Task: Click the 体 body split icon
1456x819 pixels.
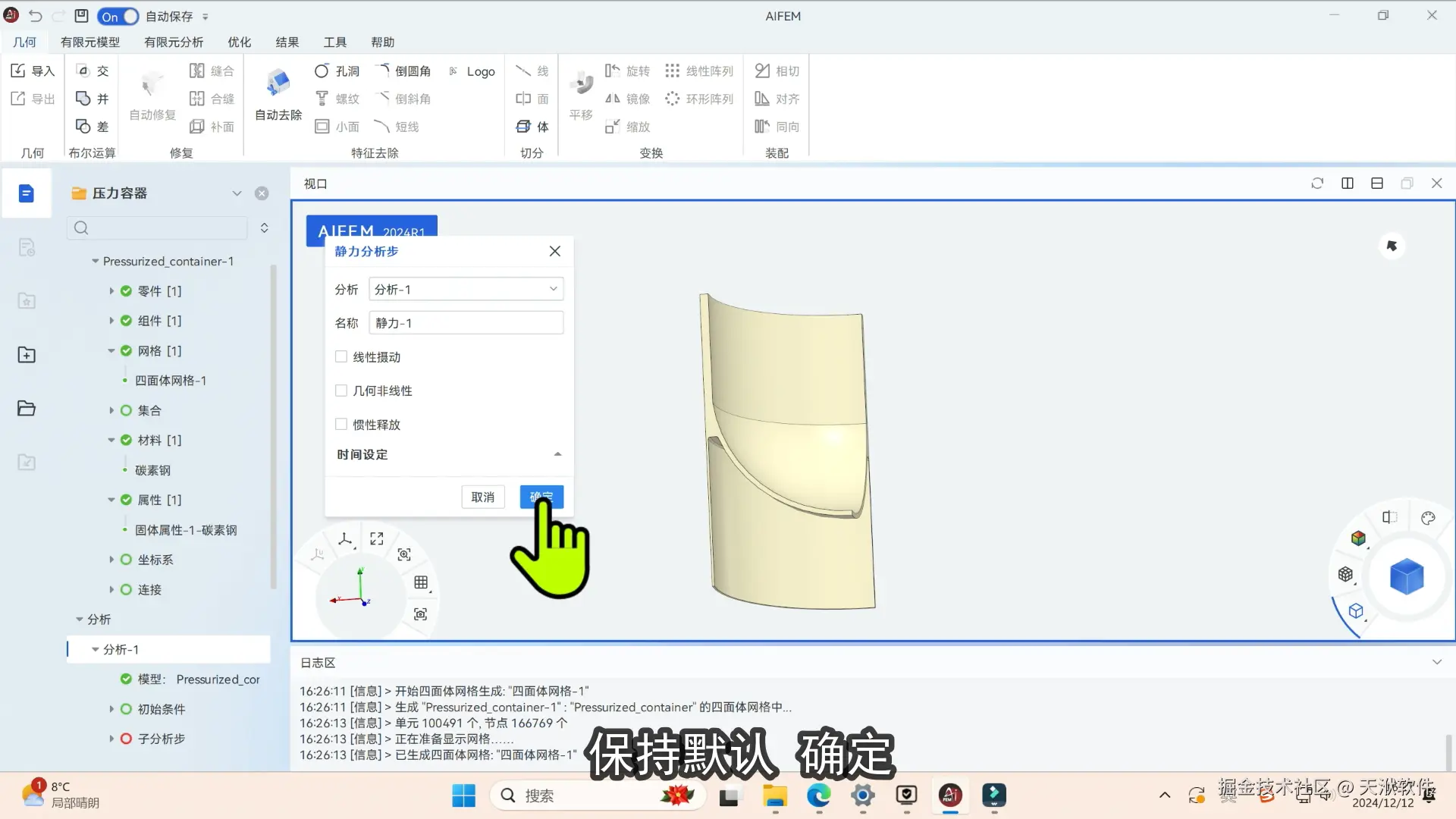Action: 532,126
